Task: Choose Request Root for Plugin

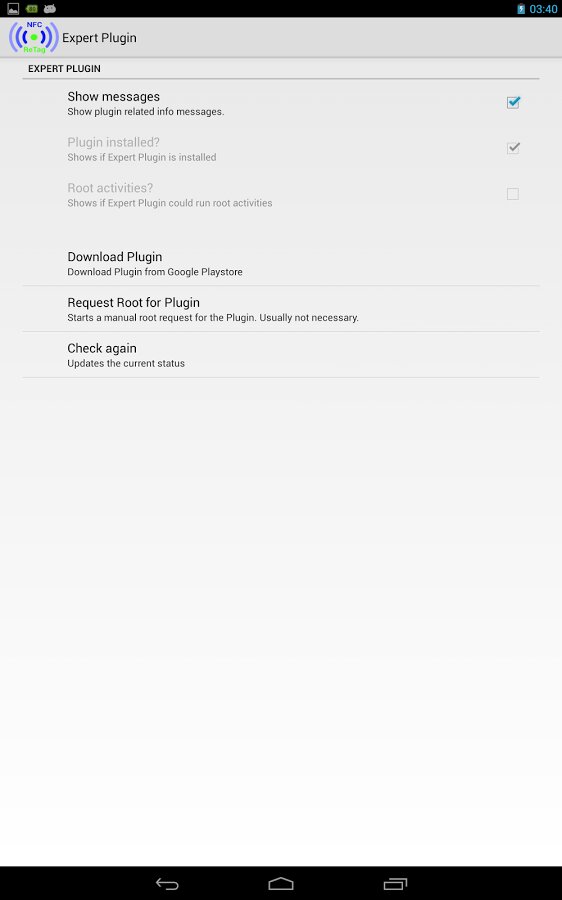Action: [x=281, y=309]
